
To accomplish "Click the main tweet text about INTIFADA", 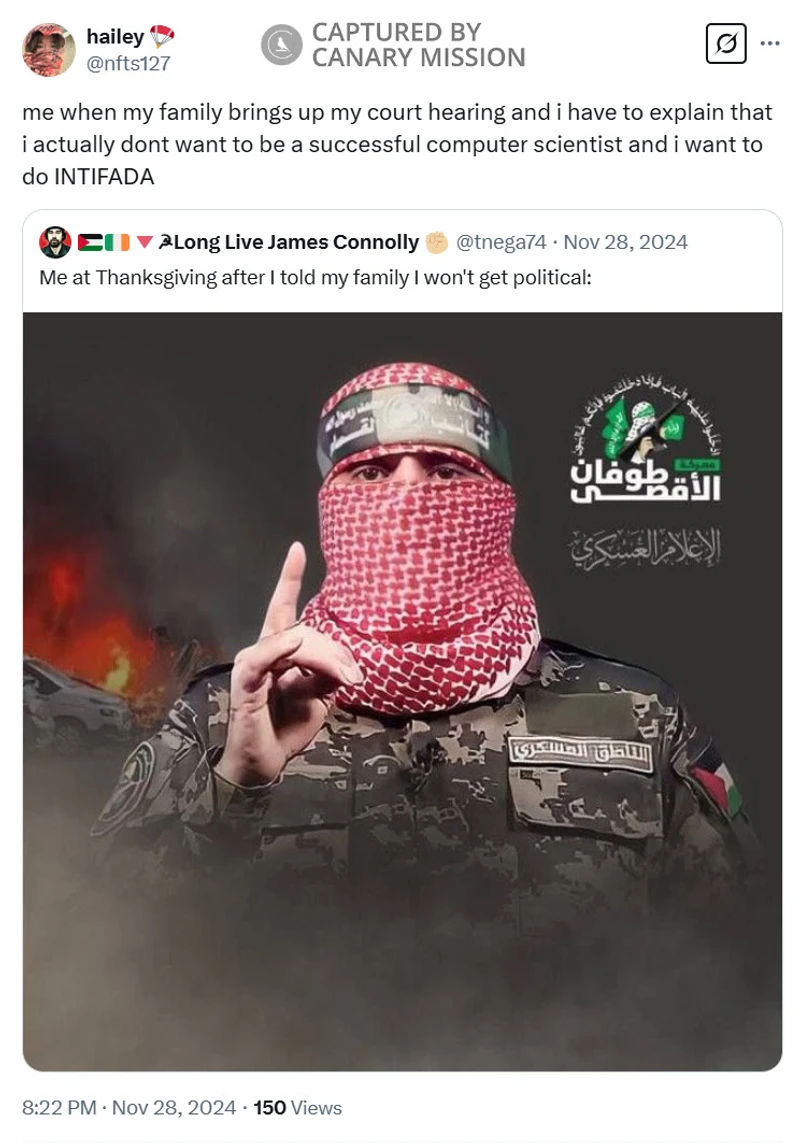I will point(397,144).
